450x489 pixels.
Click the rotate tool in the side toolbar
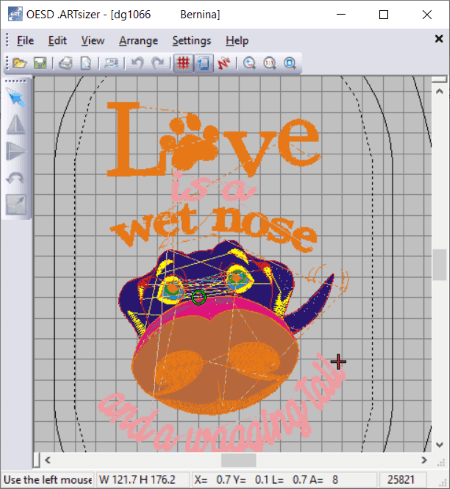16,178
